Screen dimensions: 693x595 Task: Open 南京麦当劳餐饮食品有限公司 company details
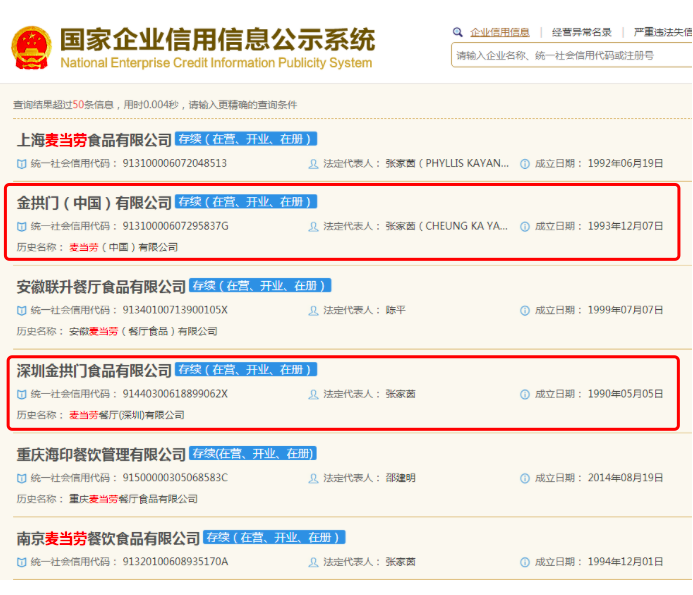[108, 538]
